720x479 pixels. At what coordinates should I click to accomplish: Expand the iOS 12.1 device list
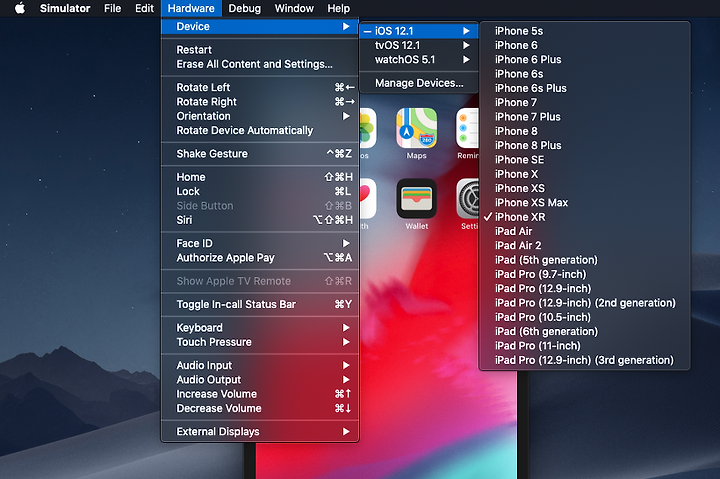pyautogui.click(x=419, y=31)
